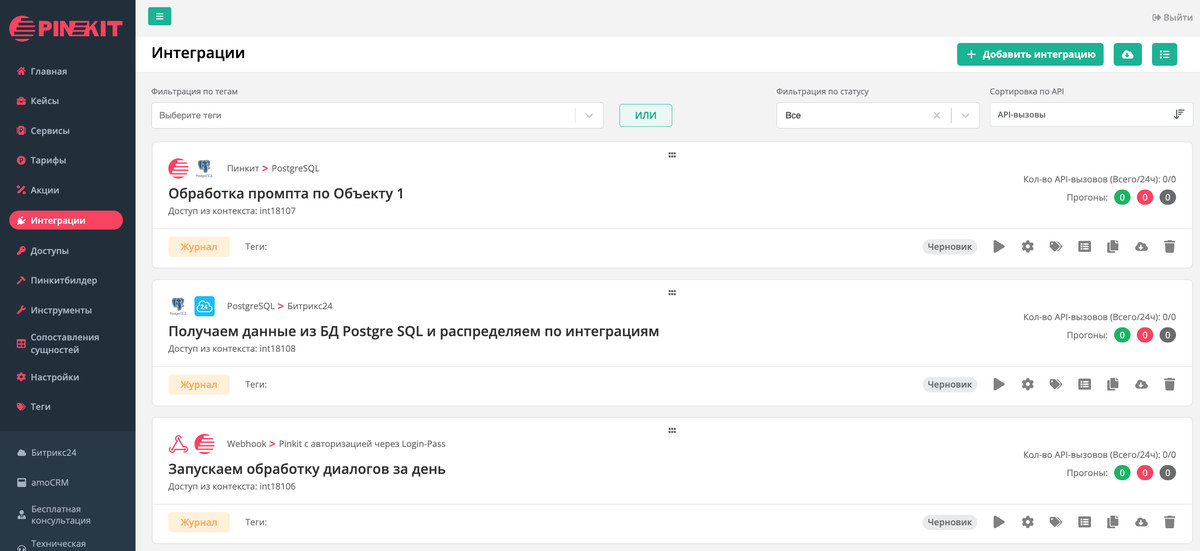Select Интеграции in sidebar
The width and height of the screenshot is (1200, 551).
[x=66, y=220]
